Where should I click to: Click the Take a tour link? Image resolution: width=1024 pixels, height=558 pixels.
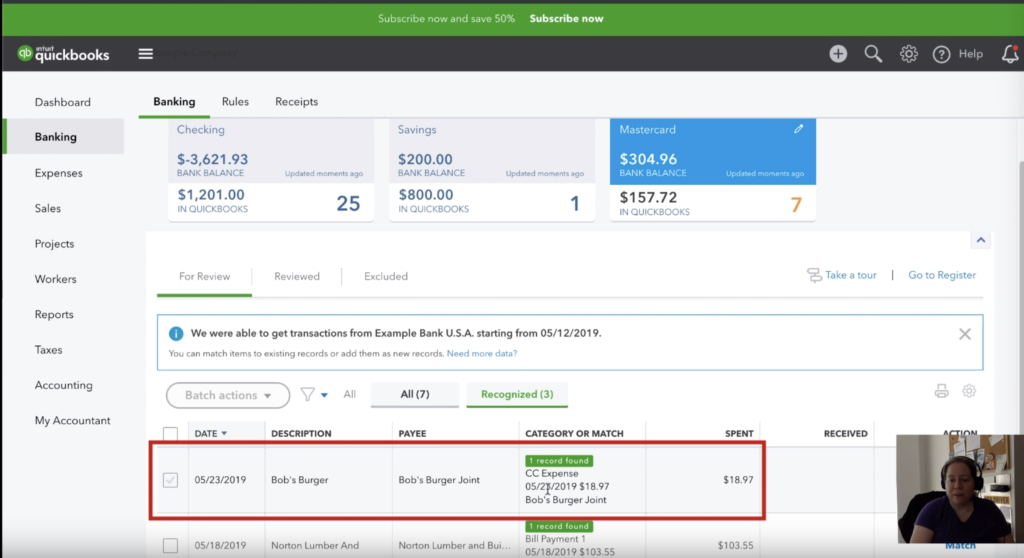point(851,275)
